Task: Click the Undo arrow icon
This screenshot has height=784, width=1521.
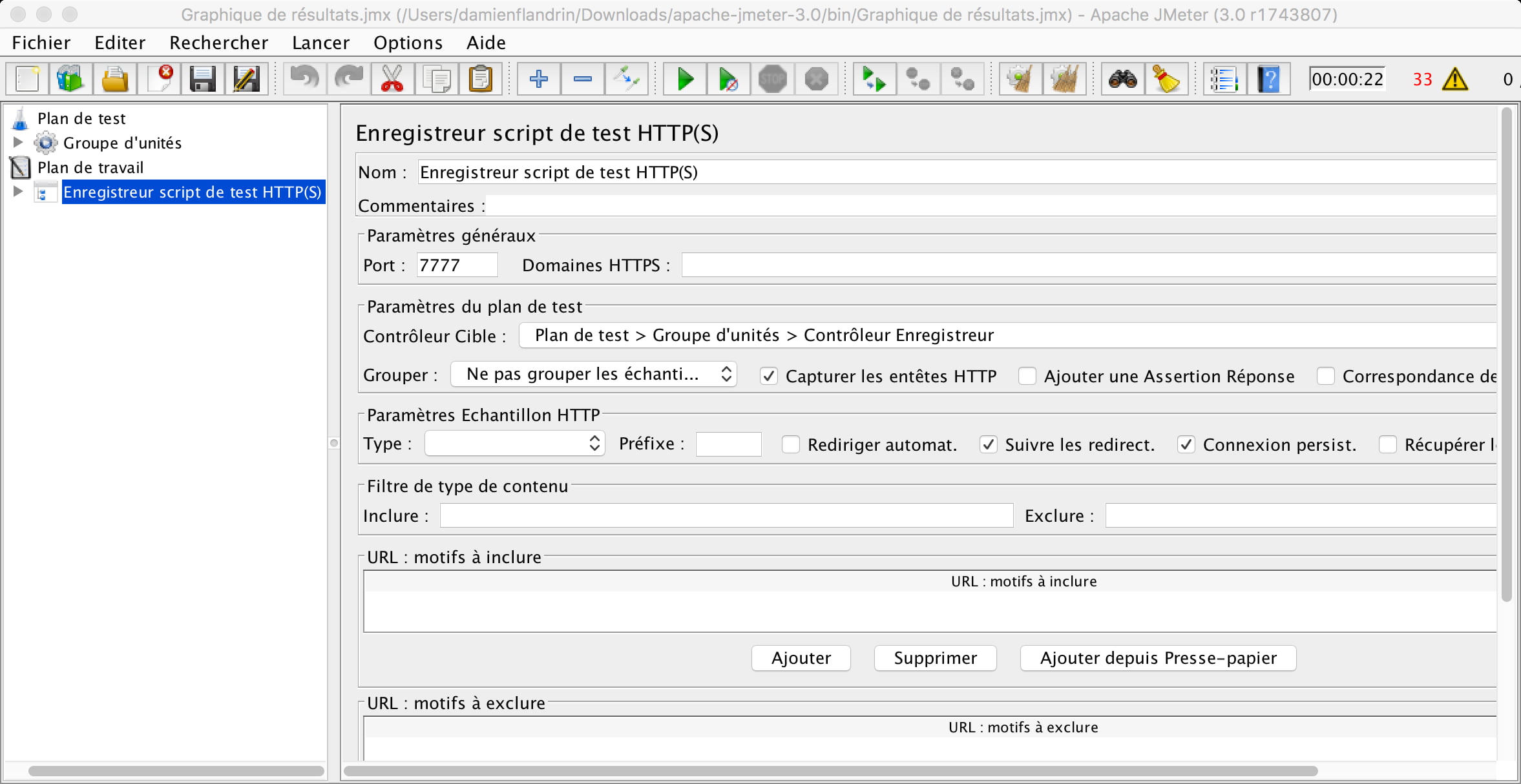Action: click(x=304, y=79)
